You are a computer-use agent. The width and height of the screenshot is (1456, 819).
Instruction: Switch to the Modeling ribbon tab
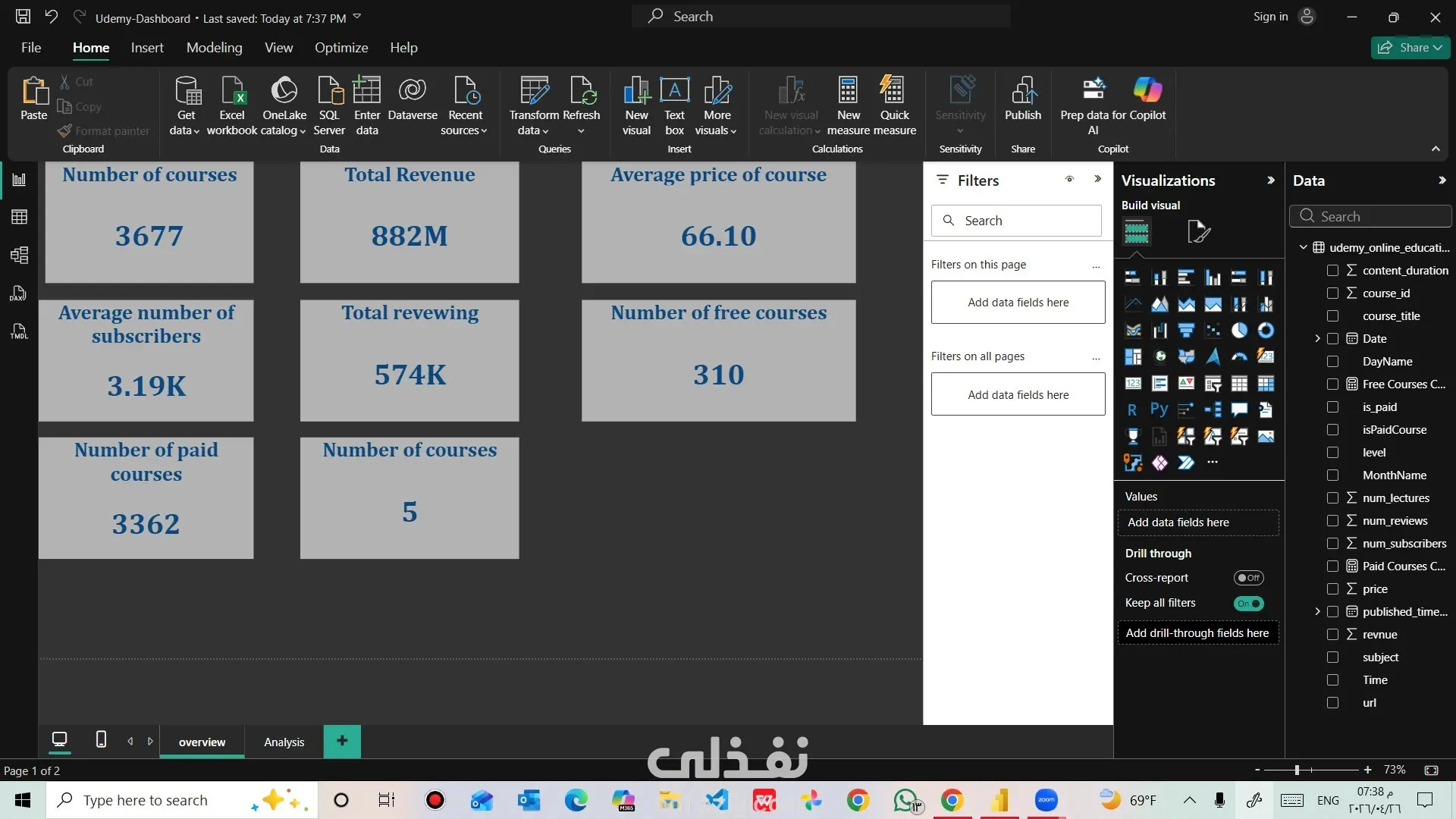(x=215, y=48)
